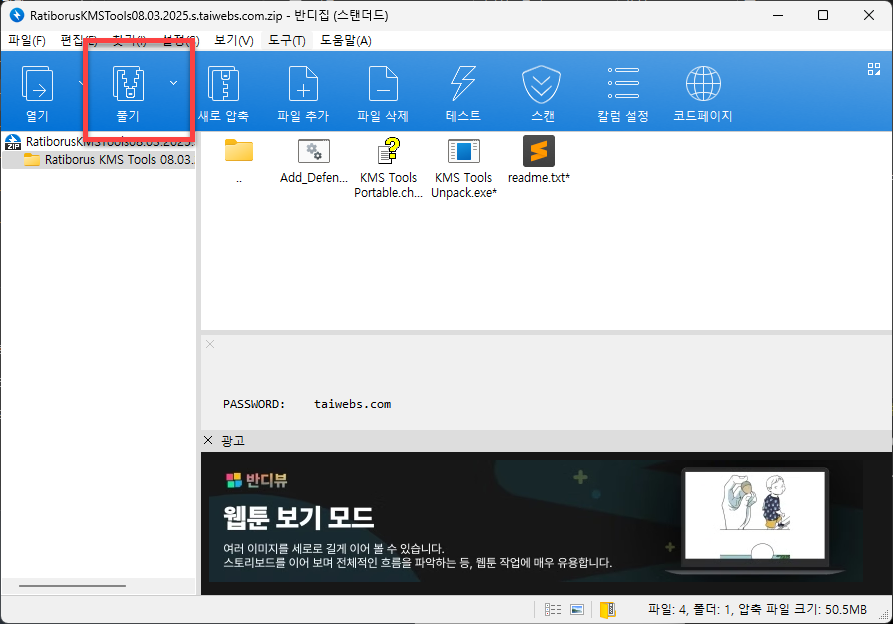Close the 광고 ad panel
This screenshot has width=893, height=624.
click(208, 440)
